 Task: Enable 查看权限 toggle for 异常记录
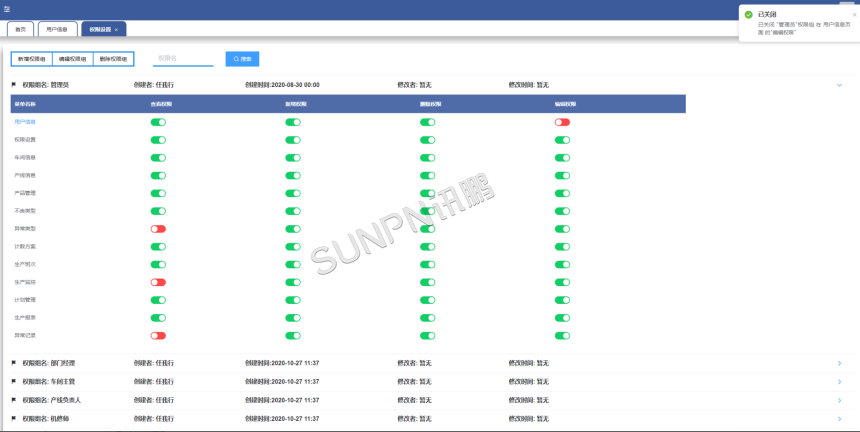[158, 336]
